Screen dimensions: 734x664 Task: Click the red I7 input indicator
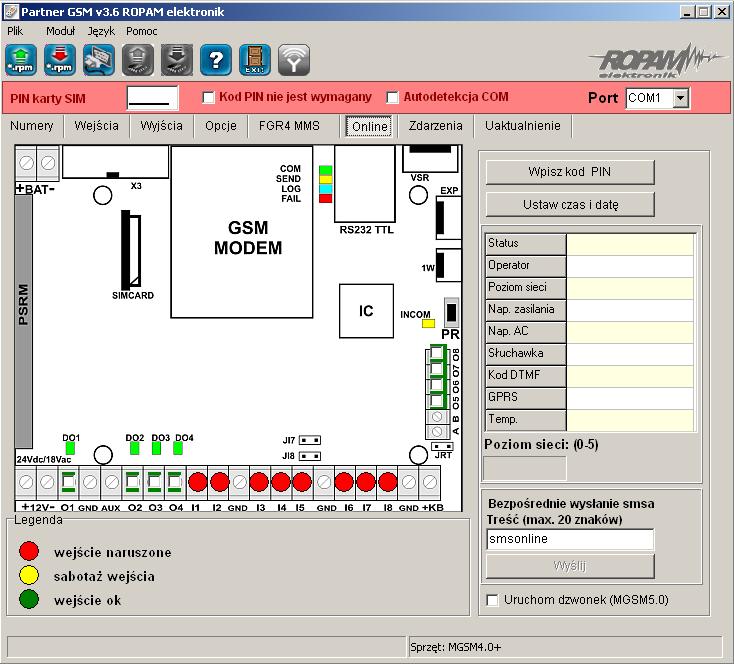pos(366,482)
